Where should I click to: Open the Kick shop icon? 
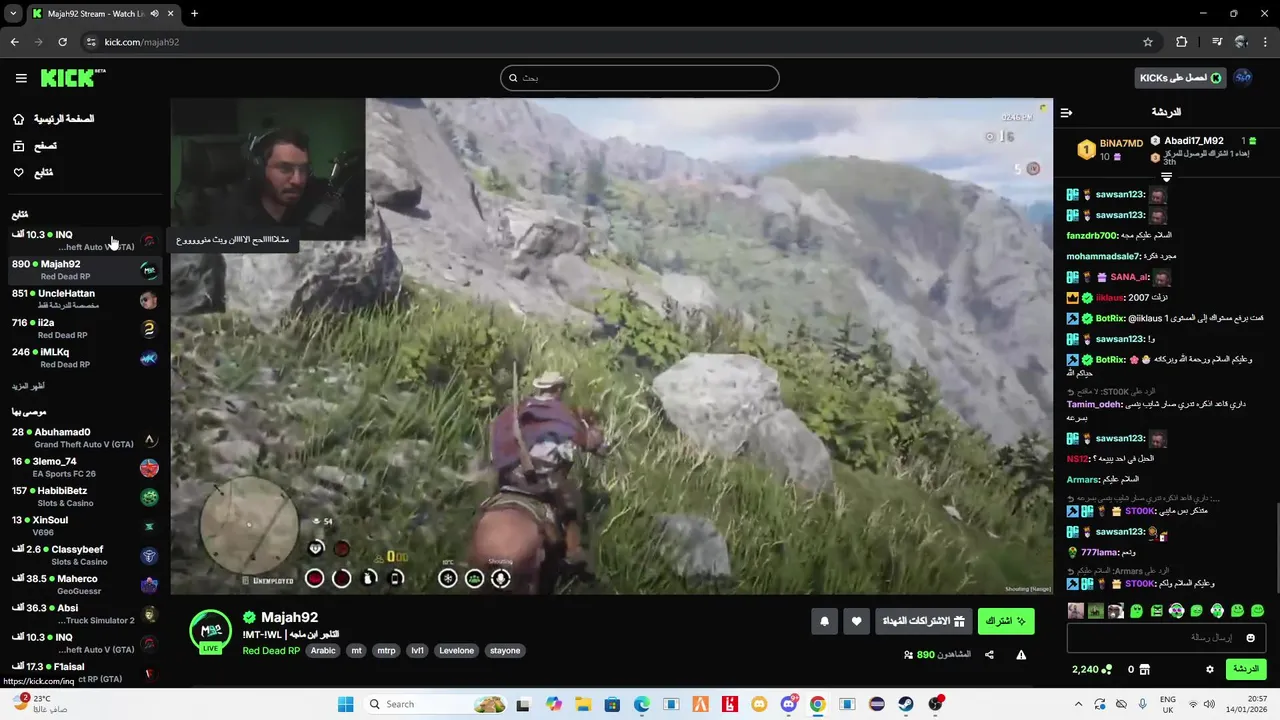pyautogui.click(x=1145, y=669)
